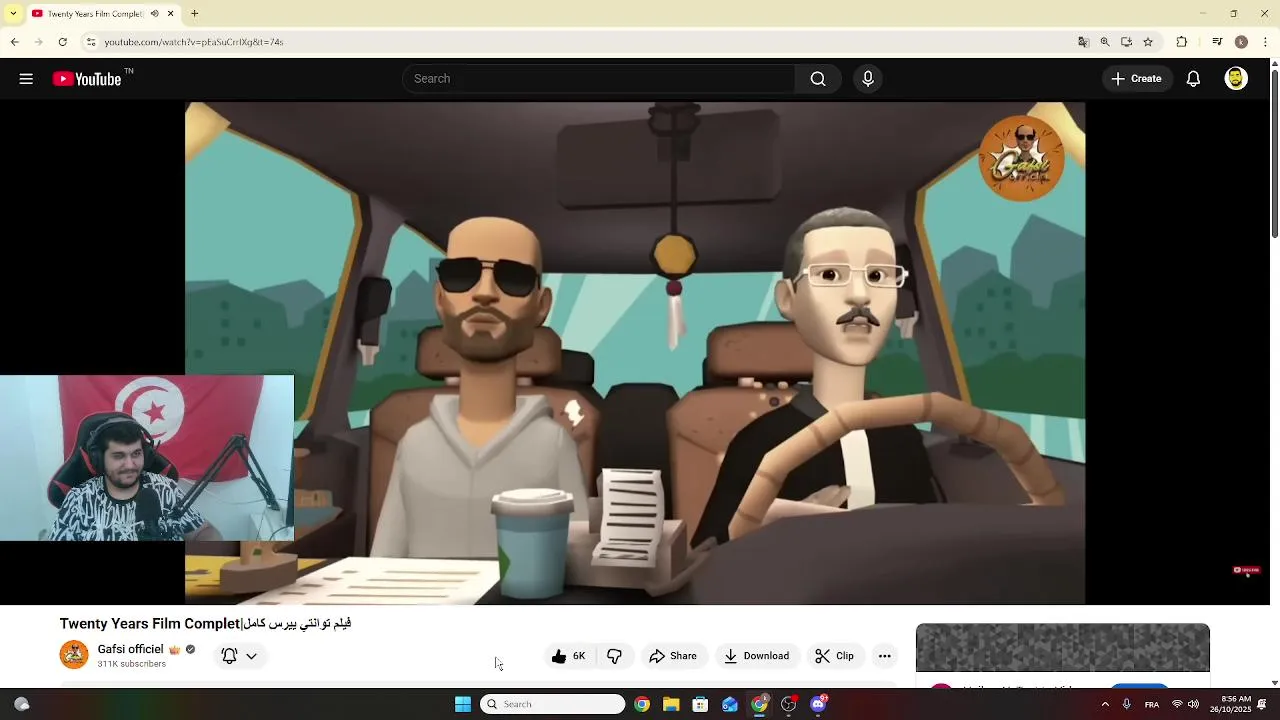Click the 6K like count
This screenshot has height=720, width=1280.
coord(579,656)
